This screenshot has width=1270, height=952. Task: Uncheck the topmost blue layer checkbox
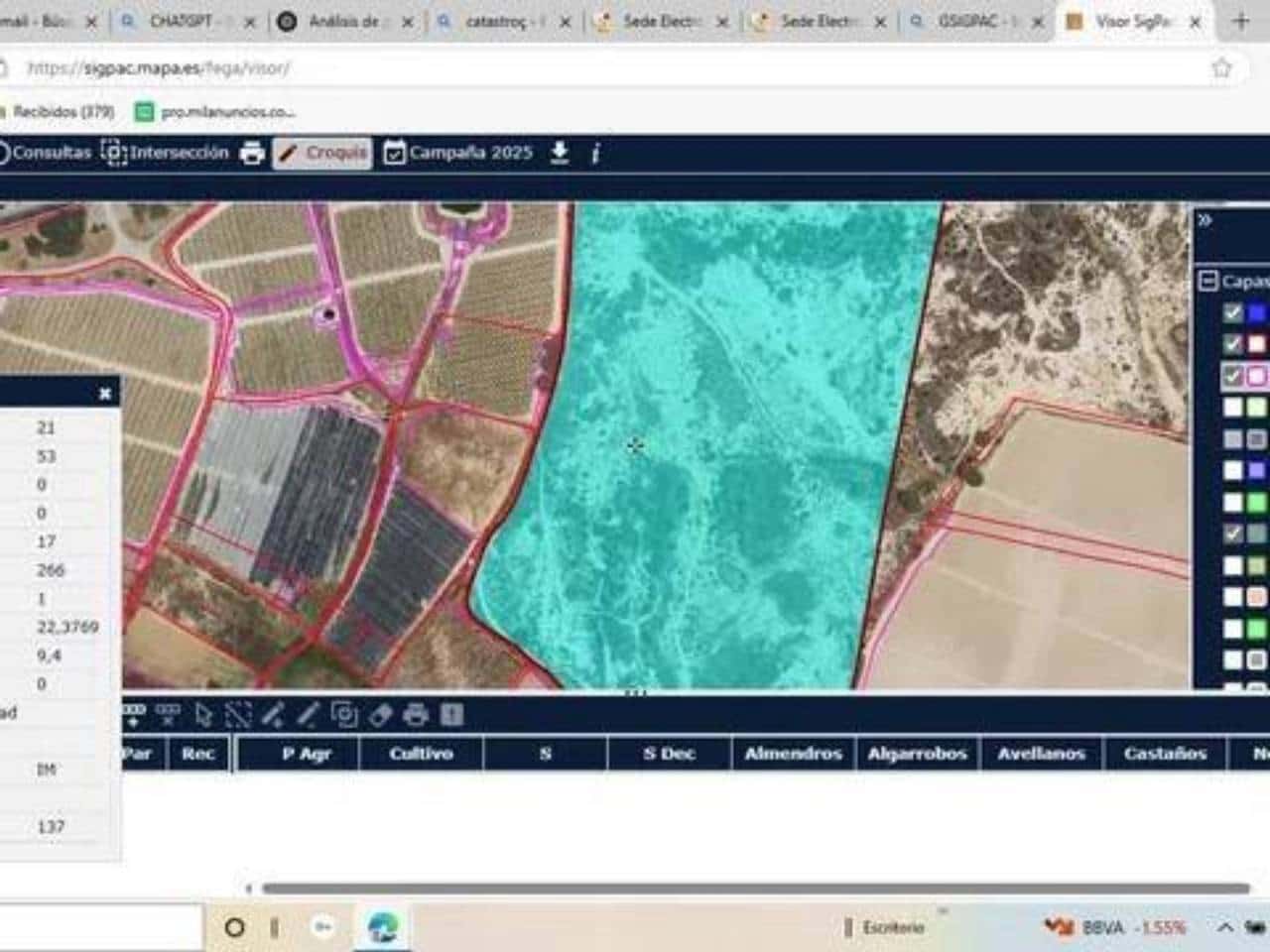pos(1232,312)
